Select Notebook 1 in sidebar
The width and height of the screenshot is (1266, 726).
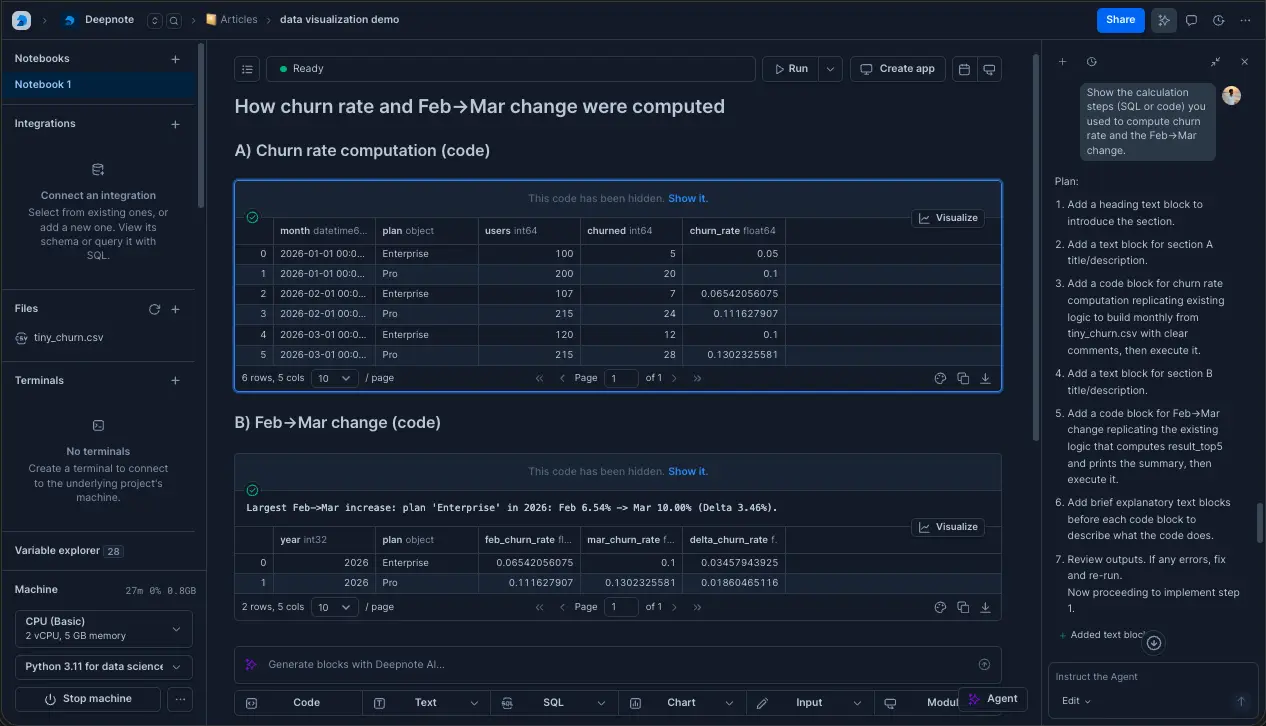click(43, 85)
